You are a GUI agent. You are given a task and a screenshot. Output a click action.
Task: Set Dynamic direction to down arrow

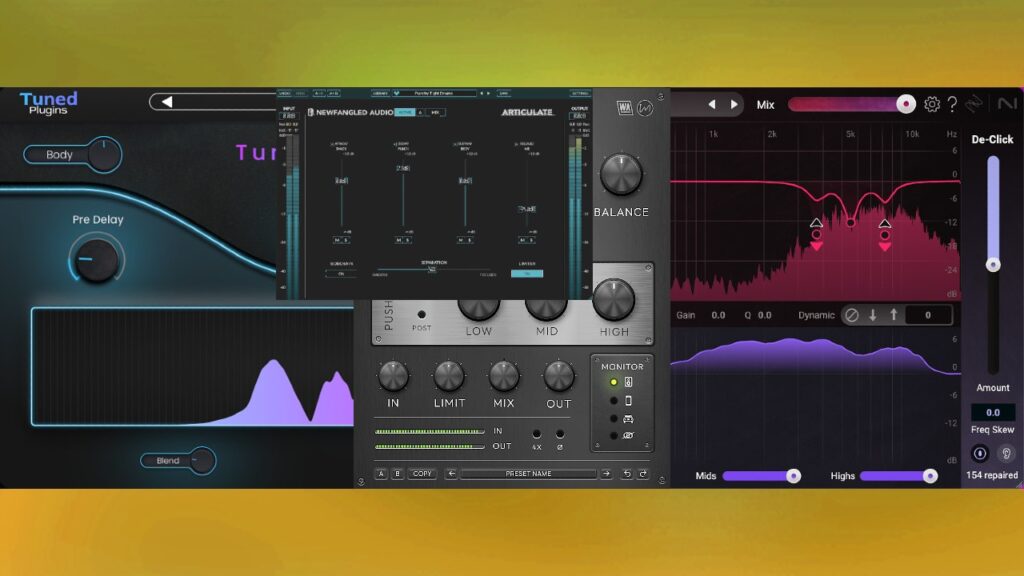click(872, 315)
